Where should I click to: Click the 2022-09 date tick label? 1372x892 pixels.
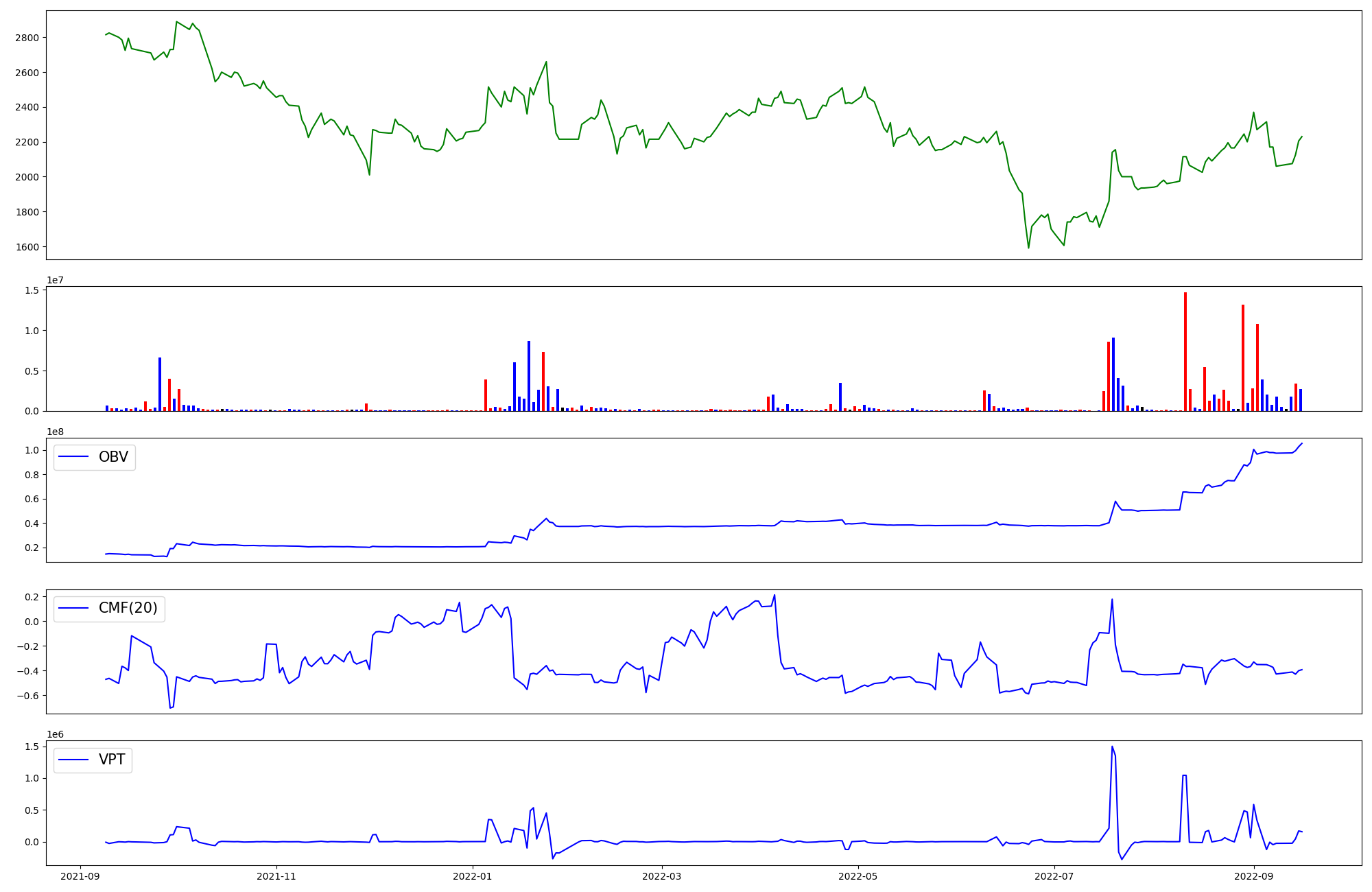coord(1254,876)
